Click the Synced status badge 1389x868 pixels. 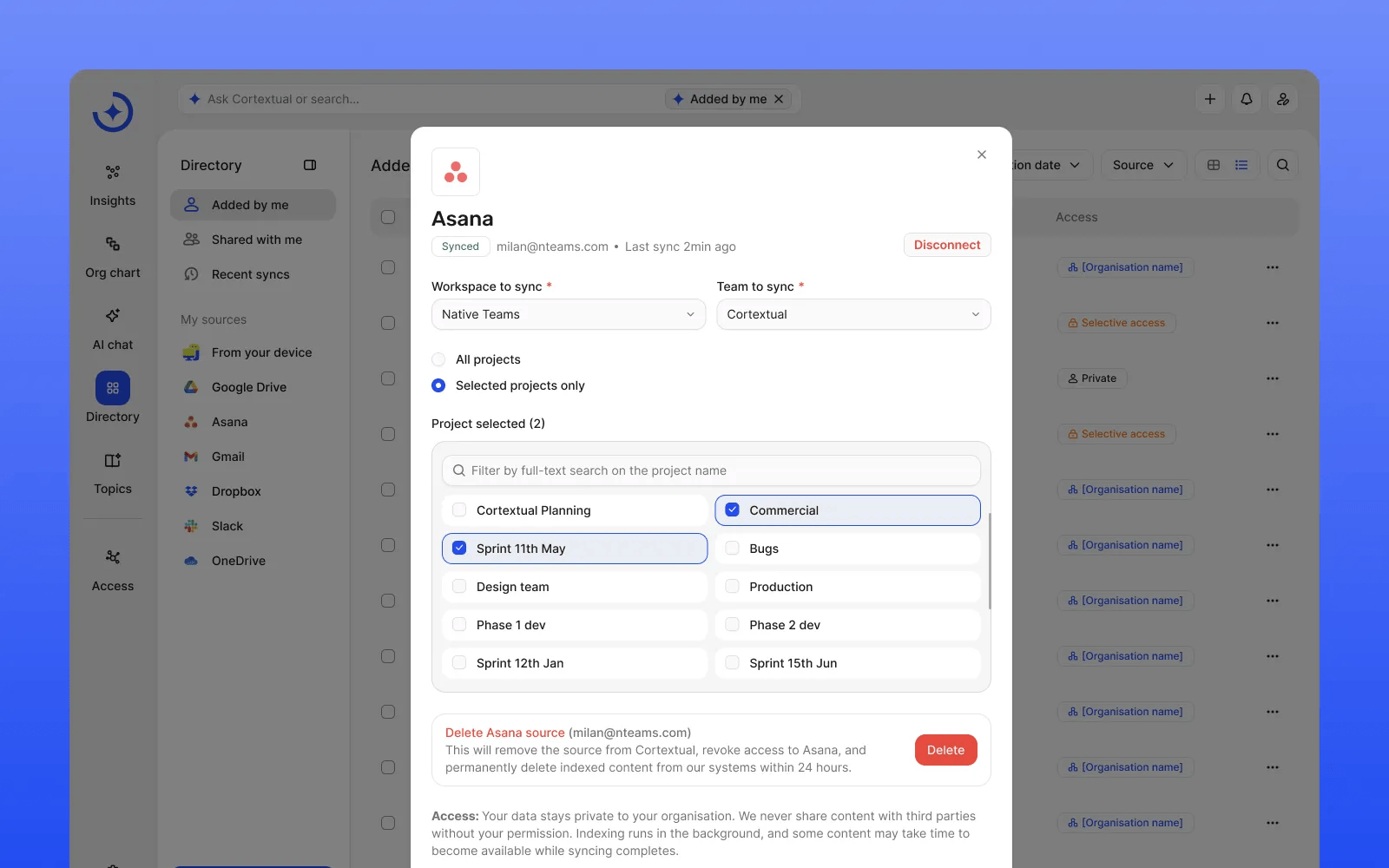pos(460,247)
